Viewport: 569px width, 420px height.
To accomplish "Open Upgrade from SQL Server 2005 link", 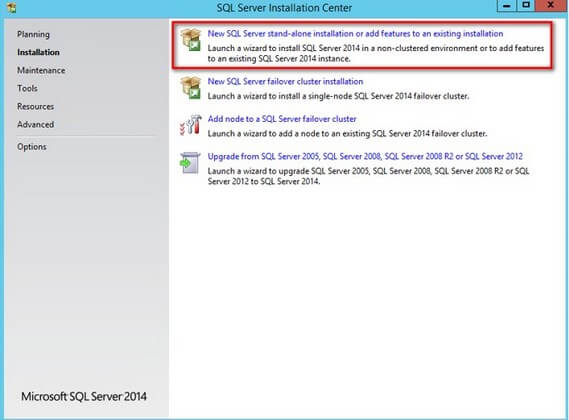I will [x=365, y=156].
